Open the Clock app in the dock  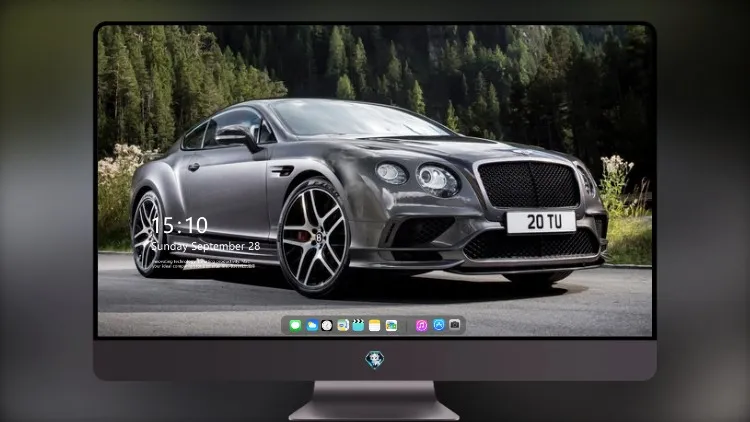tap(327, 326)
